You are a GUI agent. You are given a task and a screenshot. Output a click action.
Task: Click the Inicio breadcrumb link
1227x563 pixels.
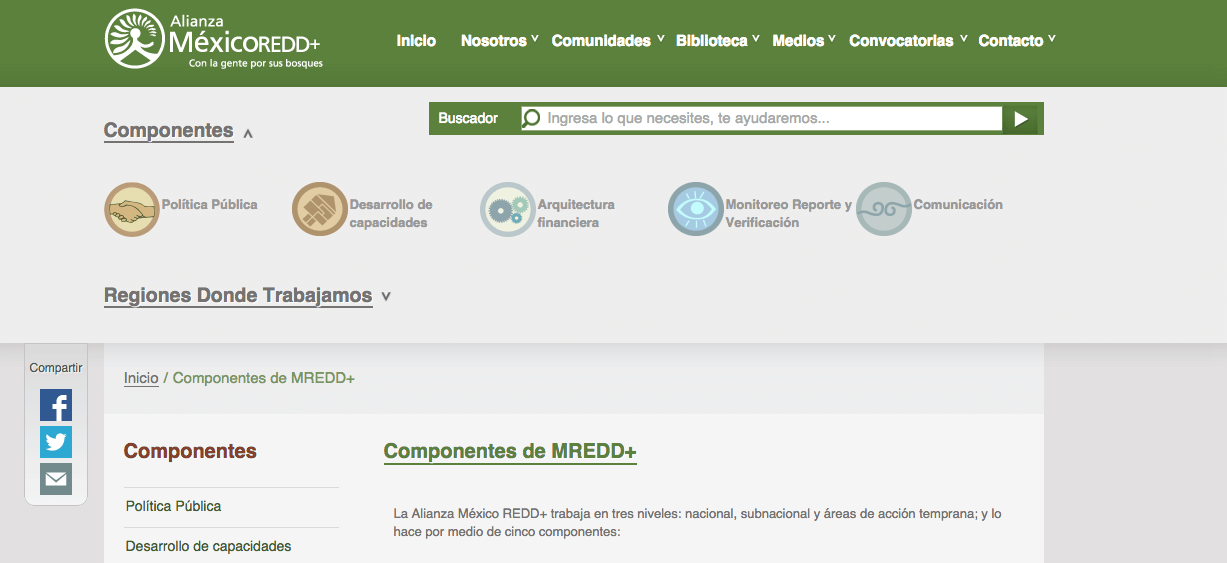point(141,378)
